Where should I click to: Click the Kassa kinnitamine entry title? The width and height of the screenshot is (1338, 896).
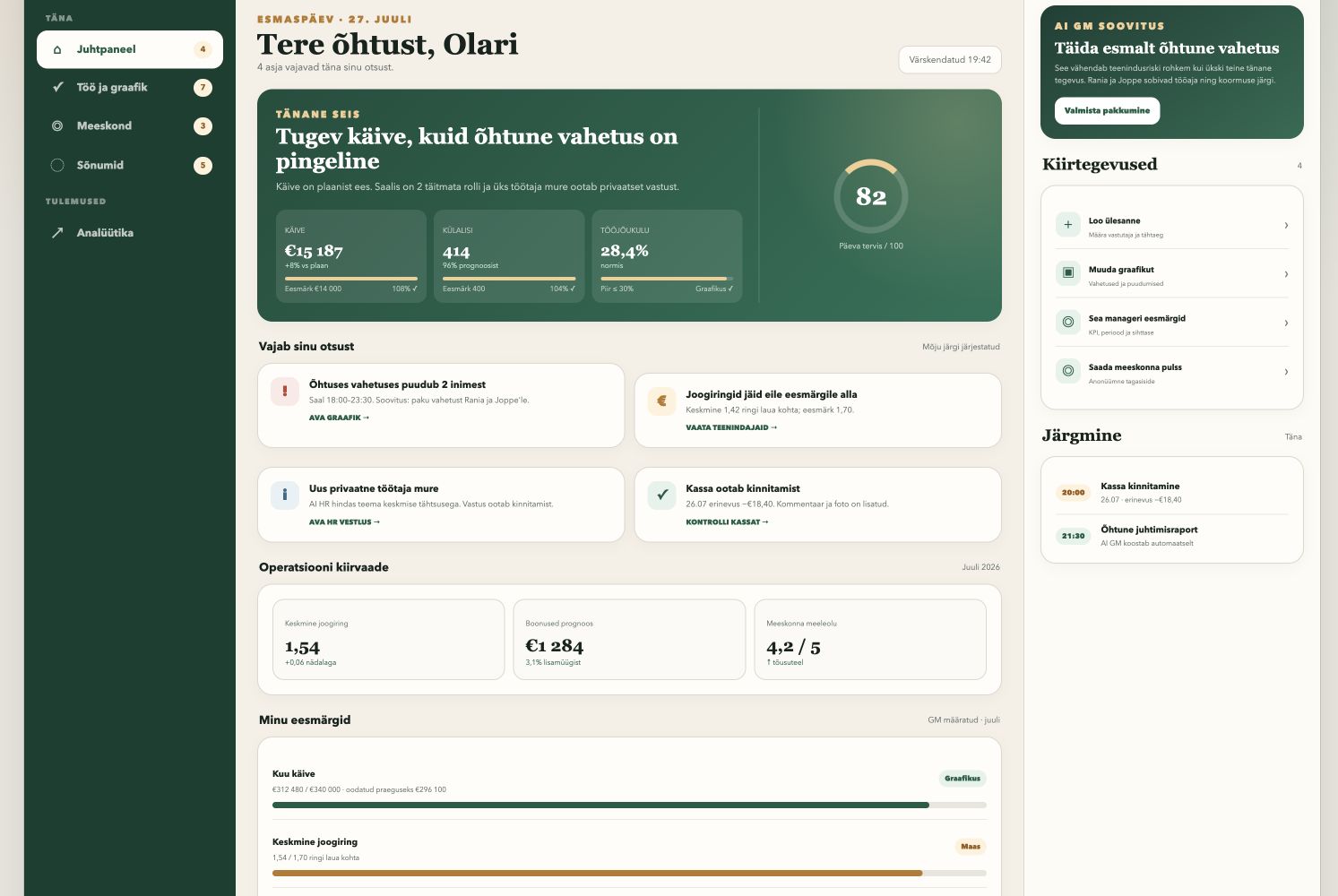(x=1140, y=487)
